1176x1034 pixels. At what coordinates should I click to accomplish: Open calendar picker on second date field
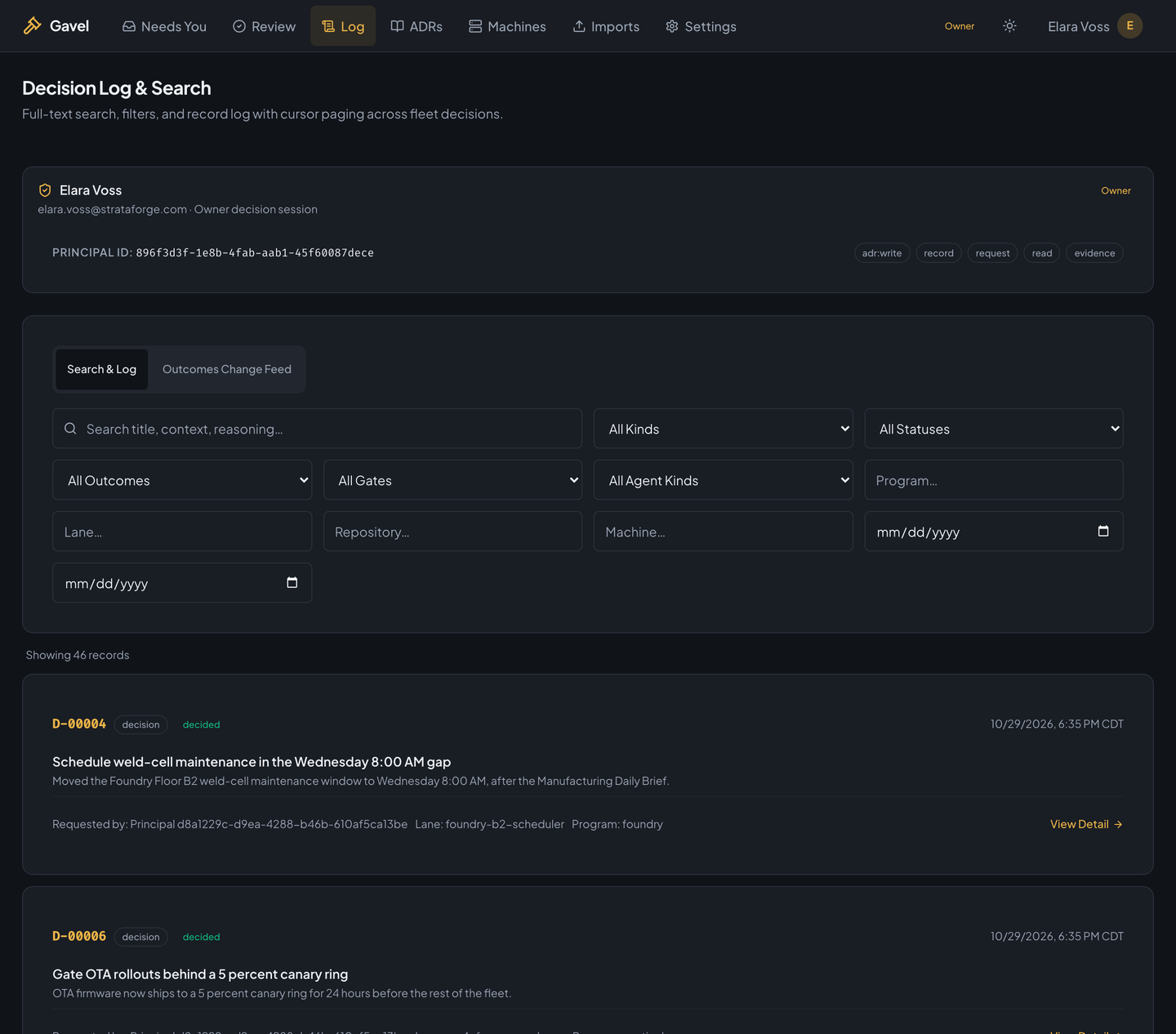[292, 583]
